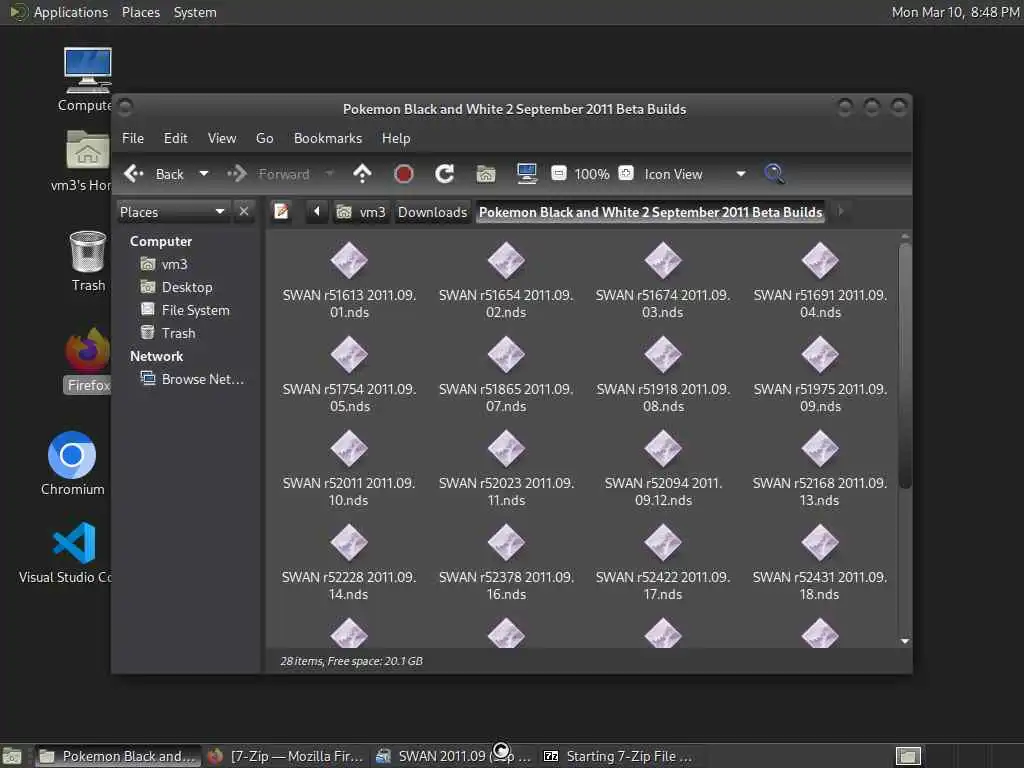Screen dimensions: 1024x768
Task: Click the status bar item count text
Action: pyautogui.click(x=351, y=661)
